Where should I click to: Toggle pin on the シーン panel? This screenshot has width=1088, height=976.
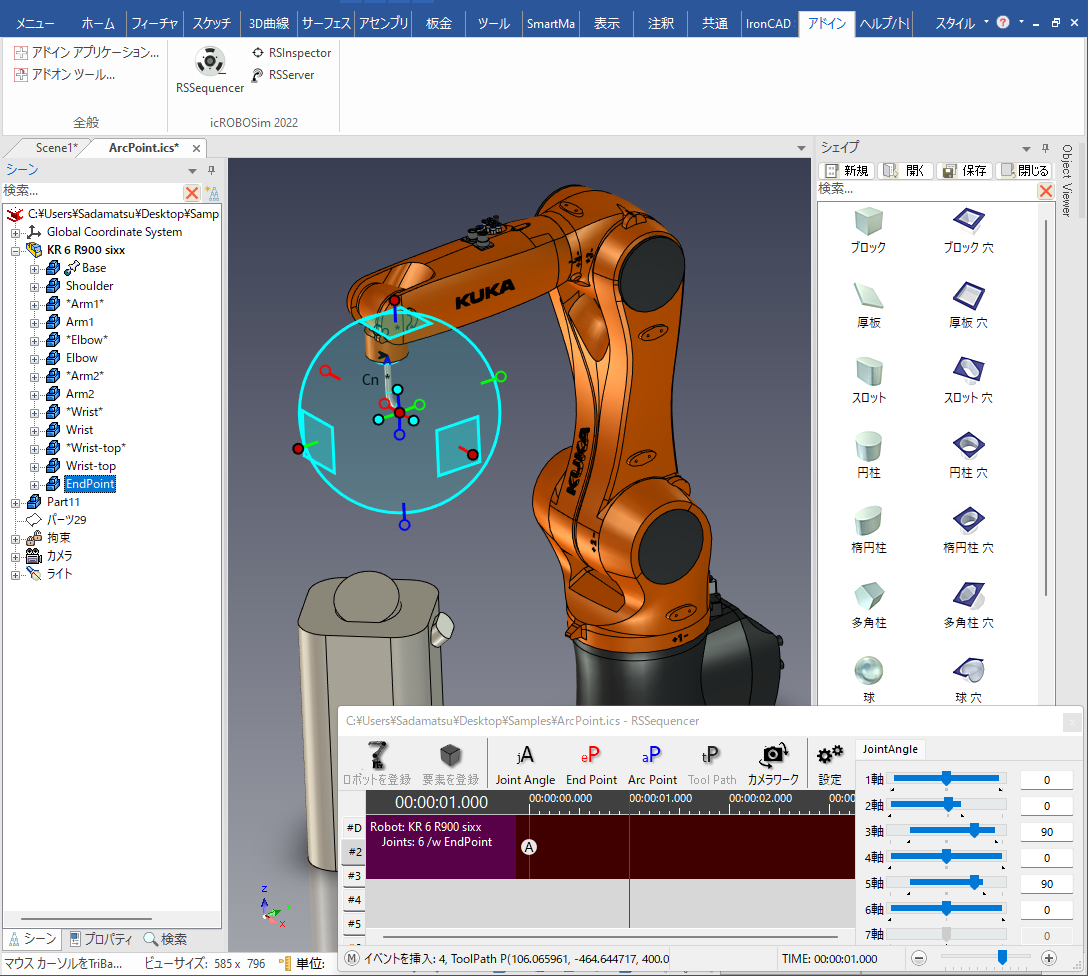point(211,170)
